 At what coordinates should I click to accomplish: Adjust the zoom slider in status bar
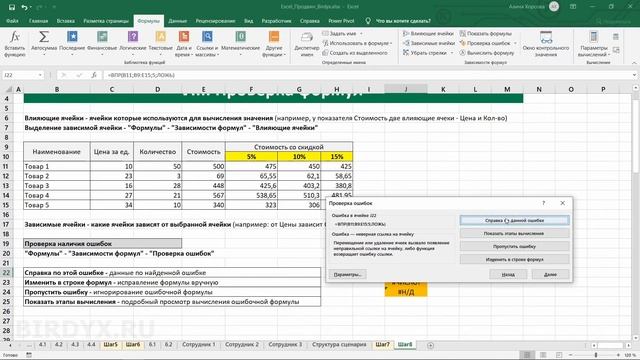596,355
